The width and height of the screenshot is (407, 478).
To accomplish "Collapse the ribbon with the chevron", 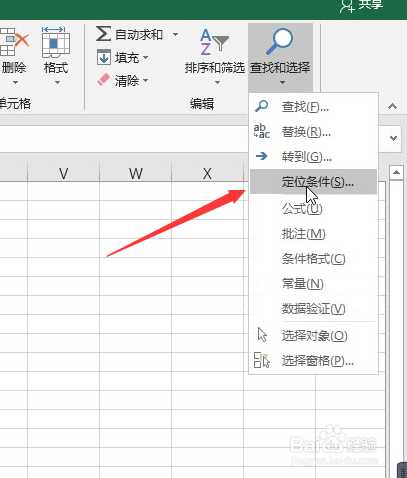I will pos(393,106).
